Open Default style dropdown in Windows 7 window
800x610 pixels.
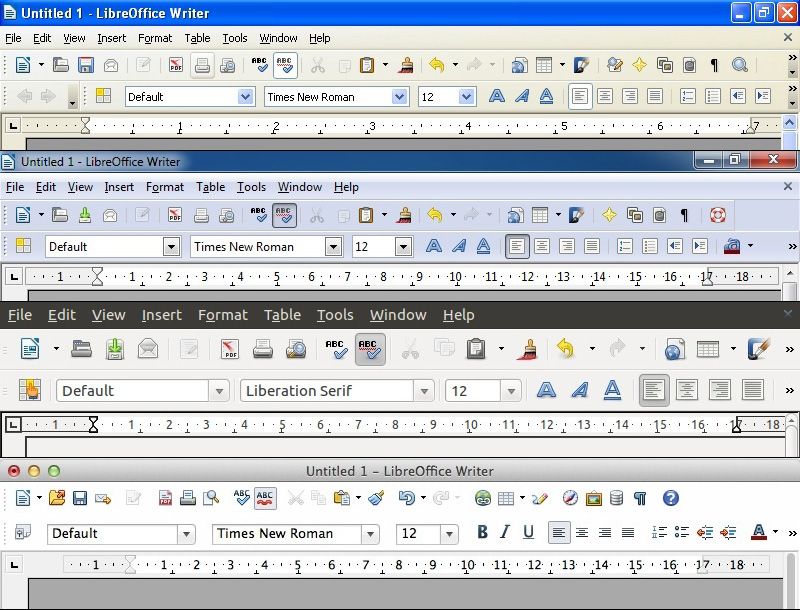tap(172, 247)
